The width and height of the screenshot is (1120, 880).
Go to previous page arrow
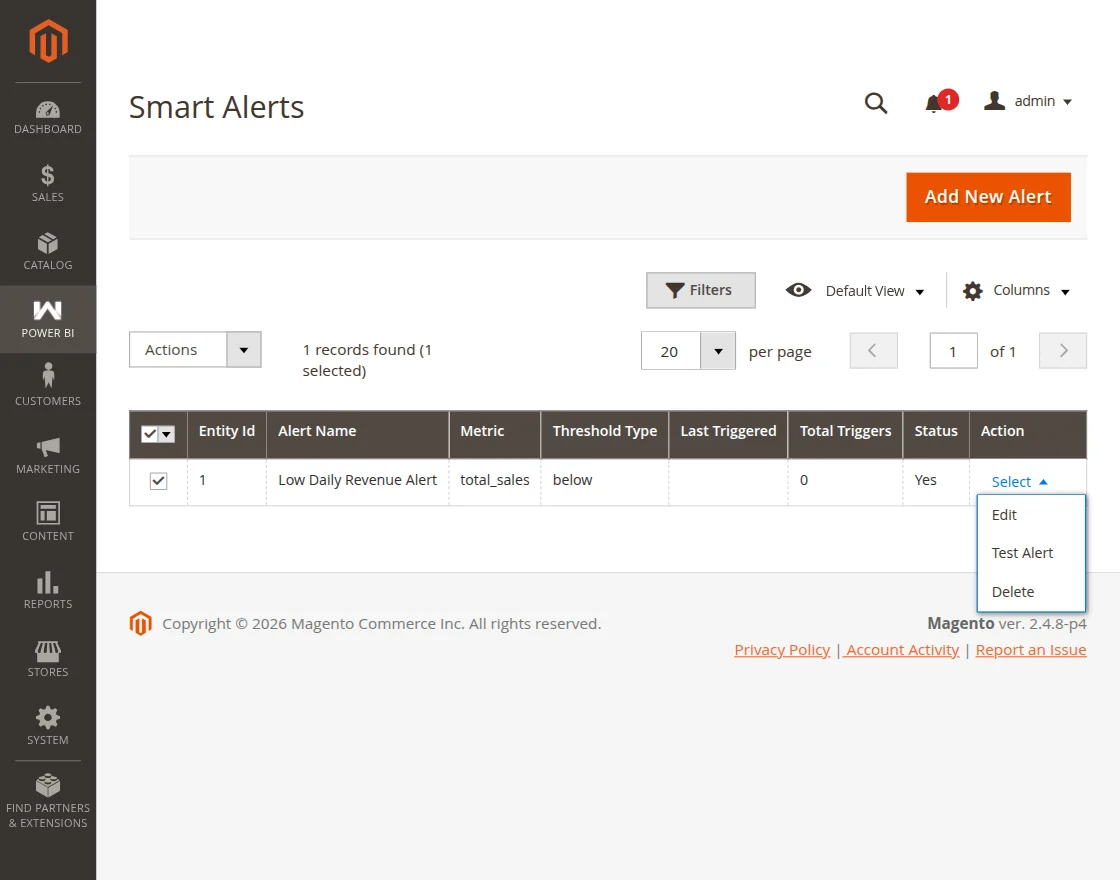point(874,351)
